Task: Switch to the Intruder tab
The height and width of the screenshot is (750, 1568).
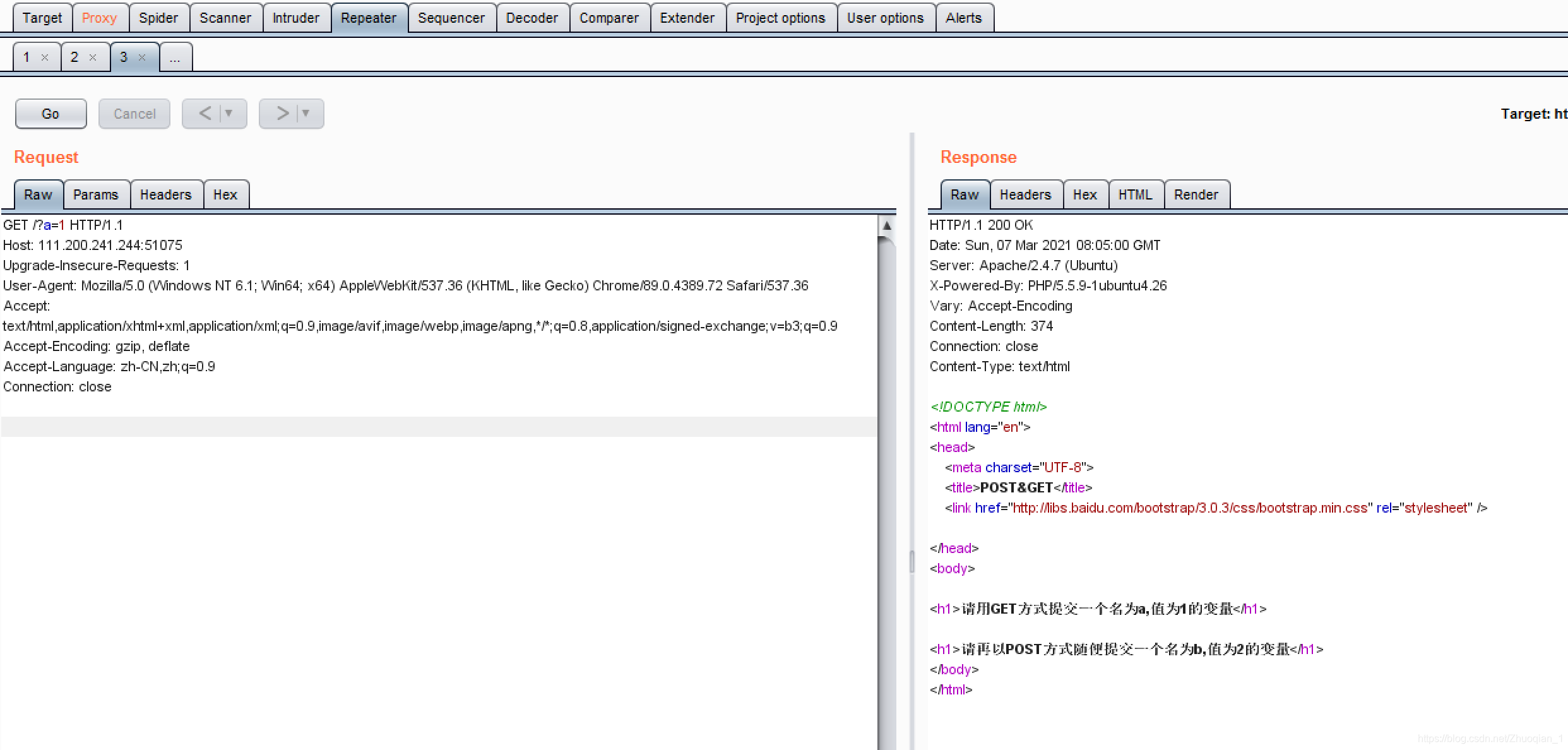Action: [x=295, y=18]
